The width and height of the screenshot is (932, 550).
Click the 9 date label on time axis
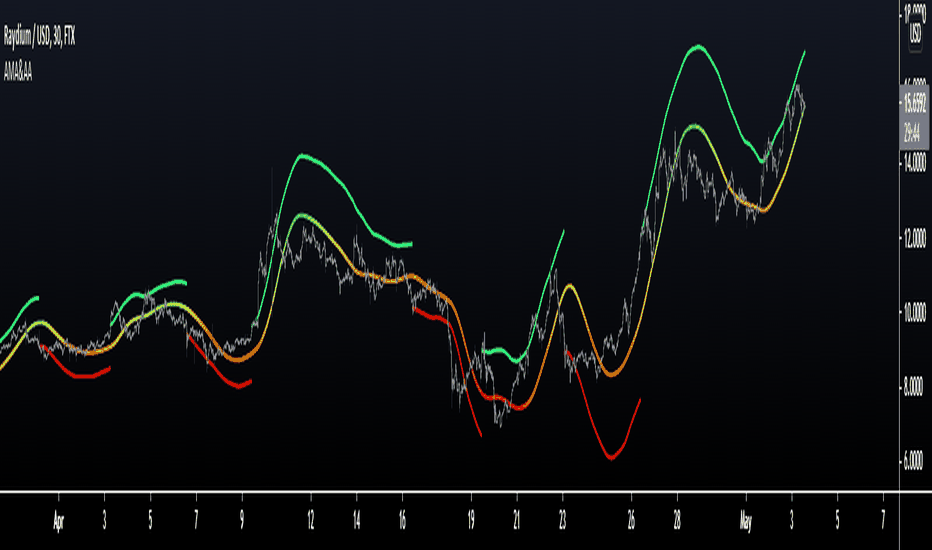coord(242,520)
